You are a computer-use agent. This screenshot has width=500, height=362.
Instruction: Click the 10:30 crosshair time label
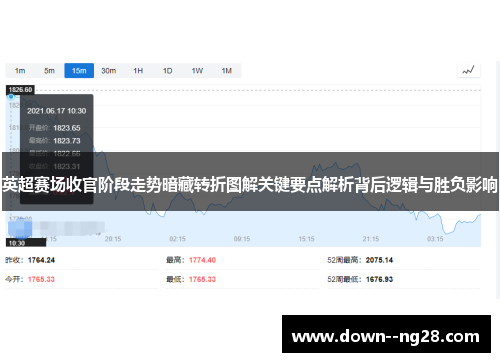click(x=26, y=243)
